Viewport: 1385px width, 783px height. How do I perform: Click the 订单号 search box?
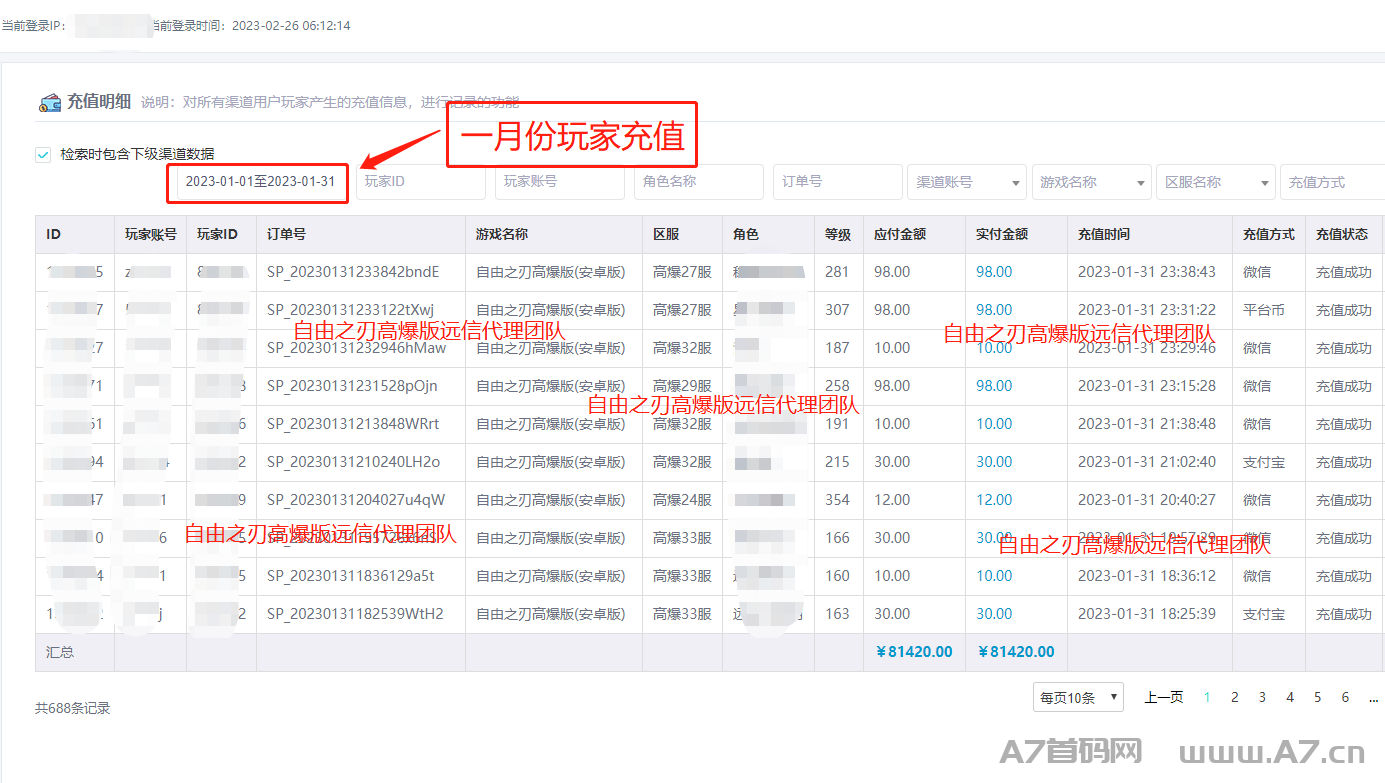click(837, 182)
